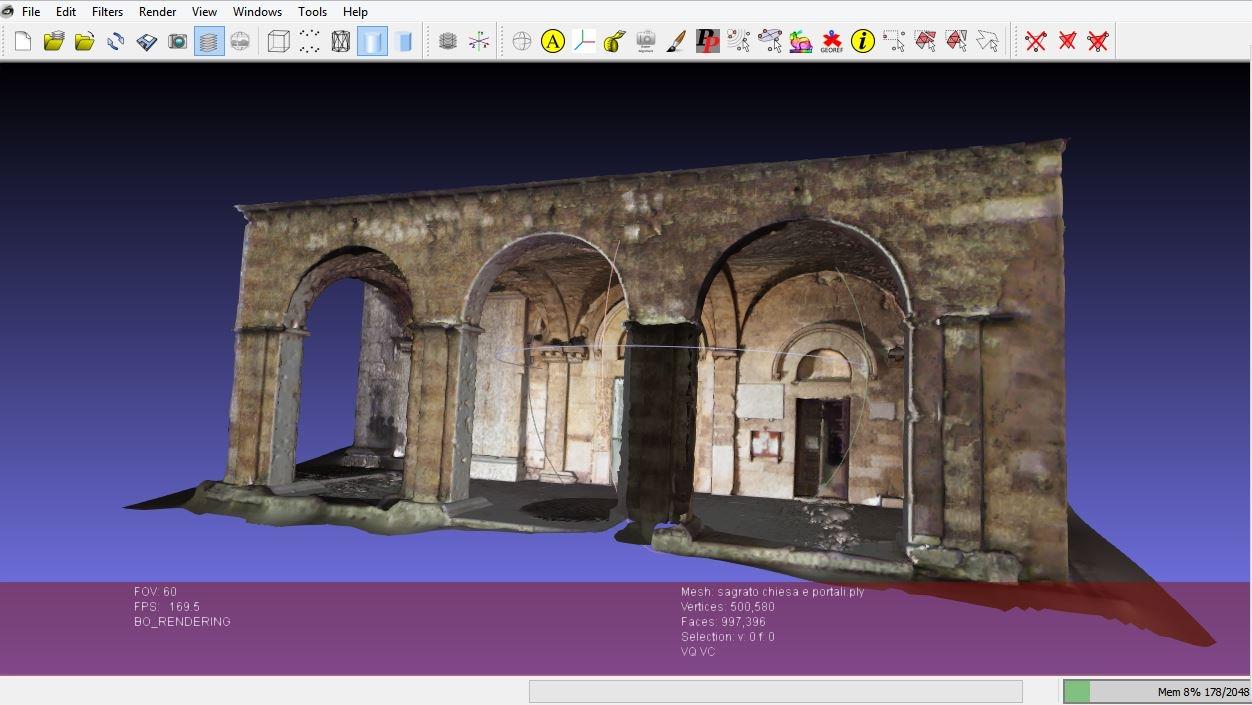Open the Render menu
1252x705 pixels.
(x=157, y=12)
